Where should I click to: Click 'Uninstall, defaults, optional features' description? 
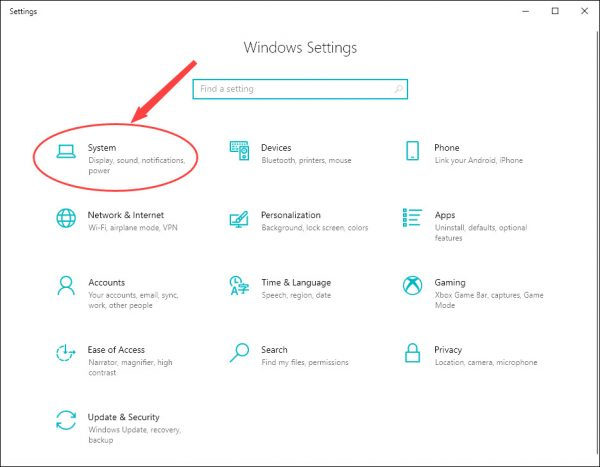pos(481,233)
